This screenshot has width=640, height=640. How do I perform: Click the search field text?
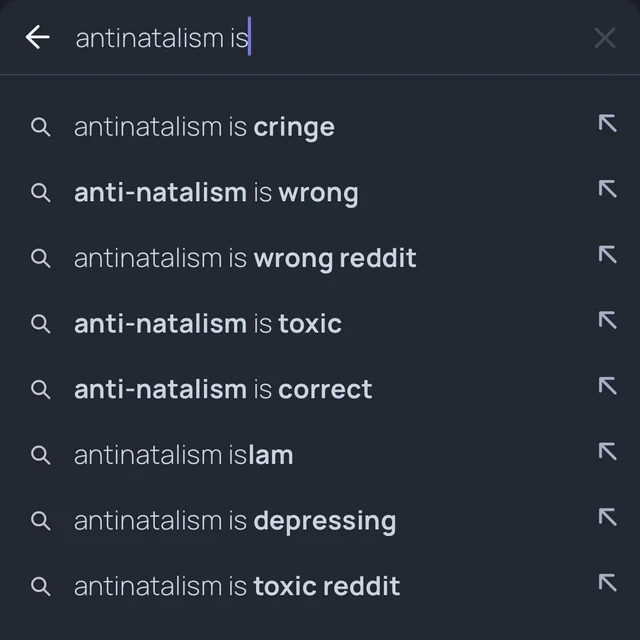[x=160, y=38]
